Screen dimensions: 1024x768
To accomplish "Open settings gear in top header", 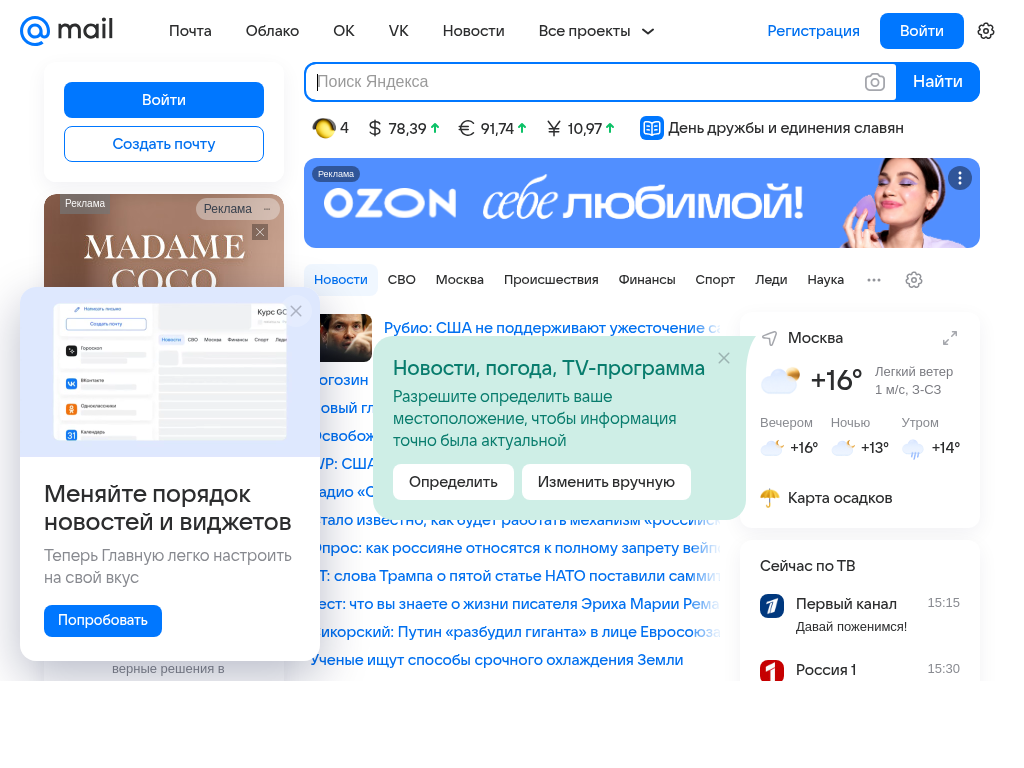I will 985,31.
